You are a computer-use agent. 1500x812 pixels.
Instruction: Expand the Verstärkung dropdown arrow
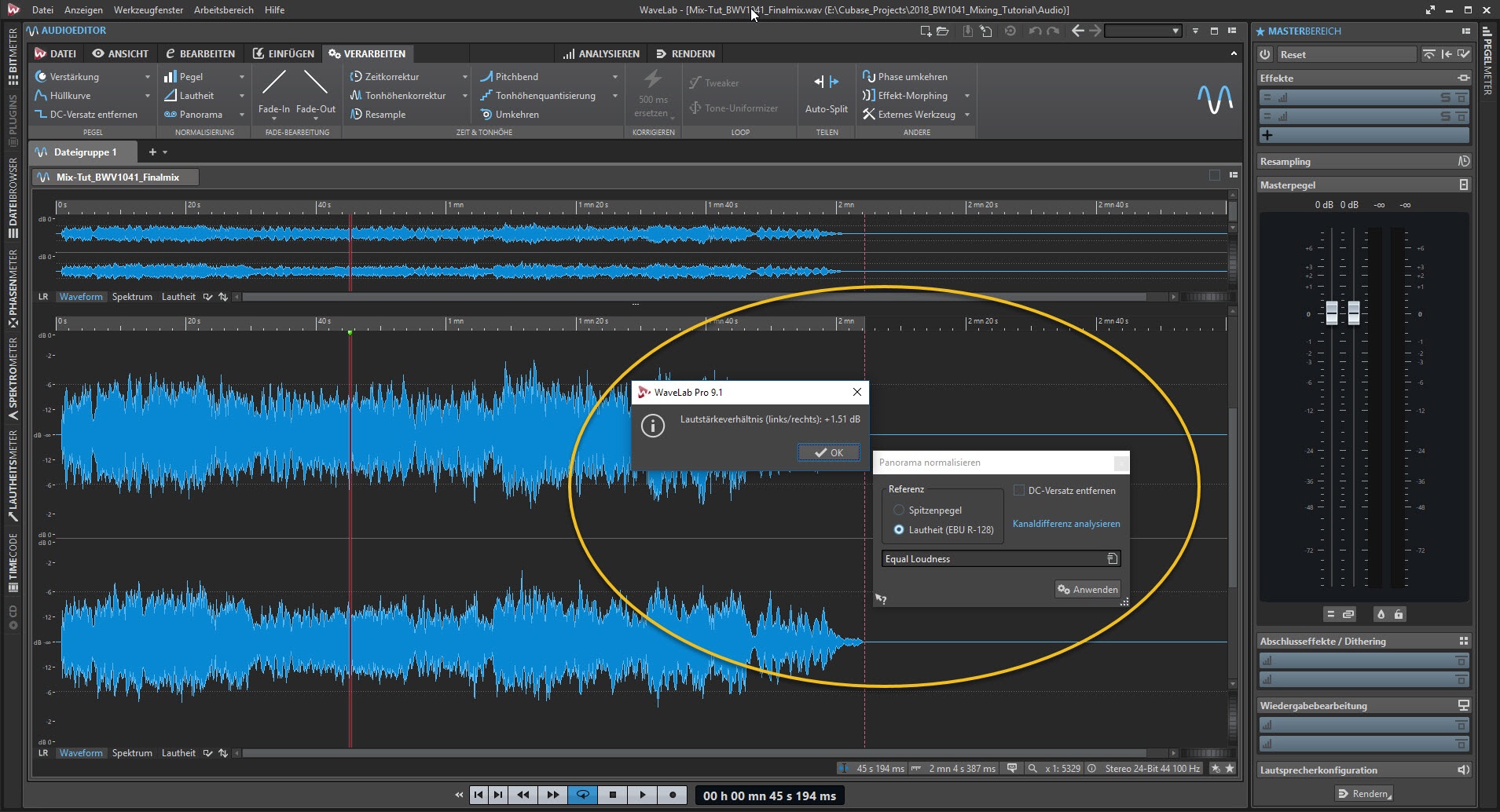[147, 77]
